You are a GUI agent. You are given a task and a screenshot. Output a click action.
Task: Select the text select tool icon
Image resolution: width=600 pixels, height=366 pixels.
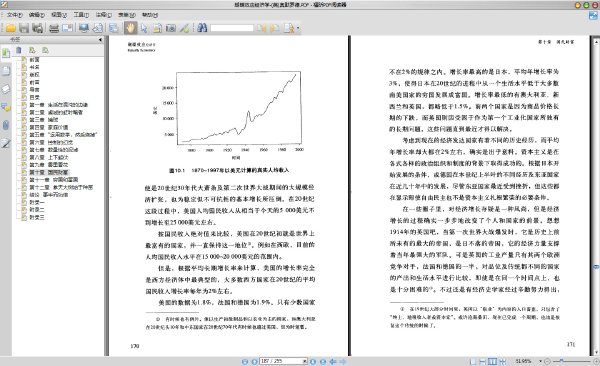(x=157, y=28)
